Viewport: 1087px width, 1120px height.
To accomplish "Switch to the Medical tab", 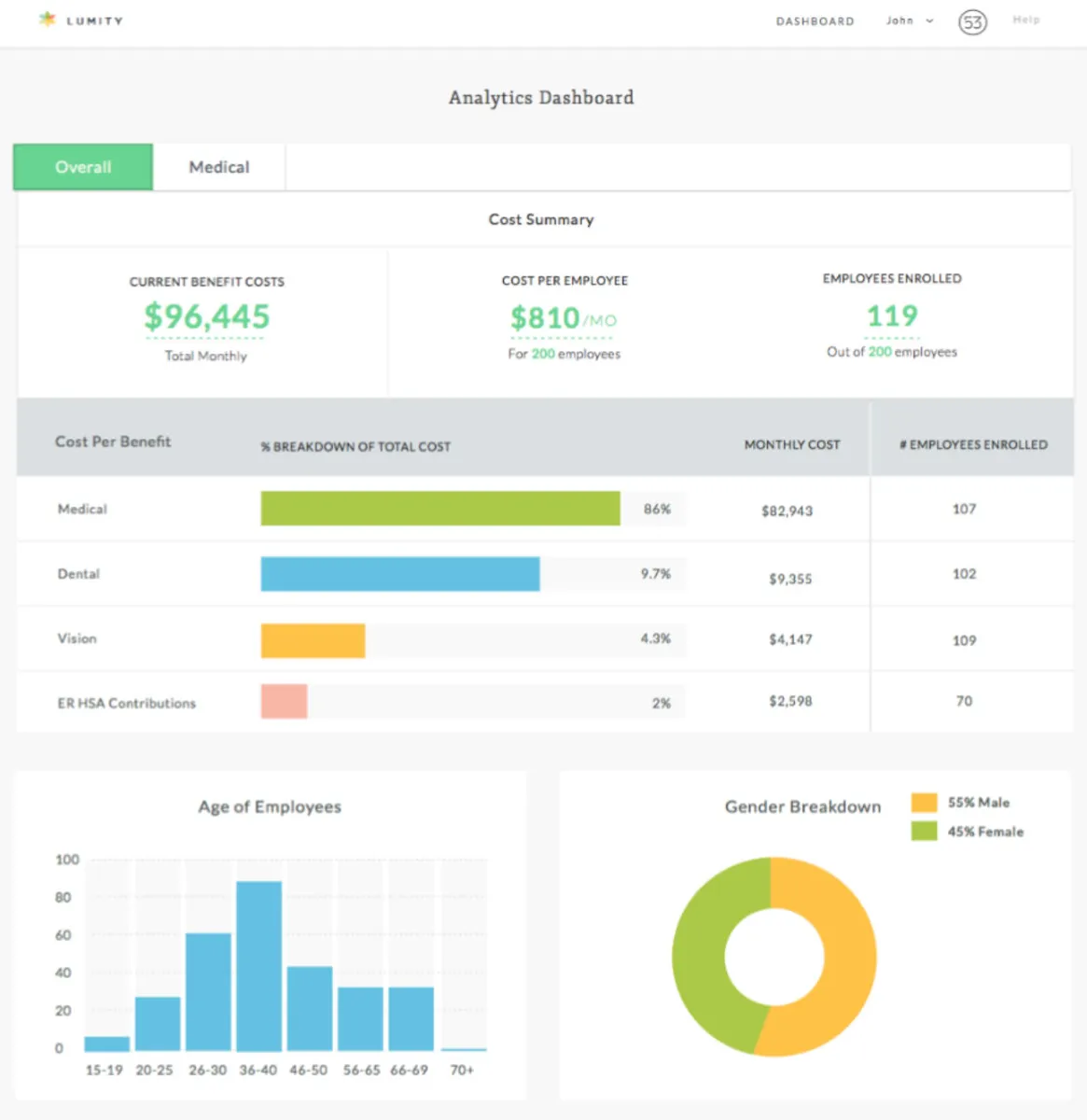I will pos(219,167).
